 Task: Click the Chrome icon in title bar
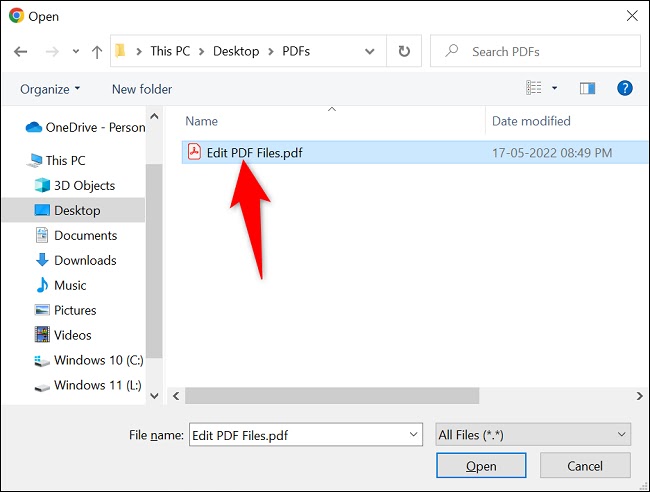17,16
